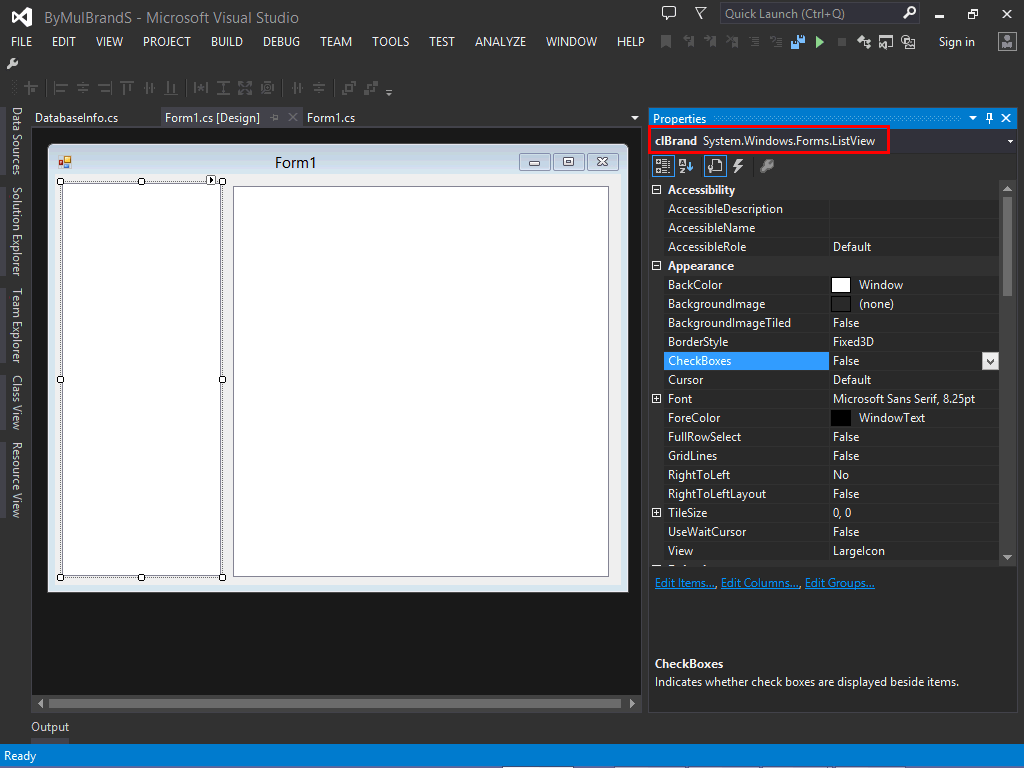Click the Make Same Width icon

point(201,88)
